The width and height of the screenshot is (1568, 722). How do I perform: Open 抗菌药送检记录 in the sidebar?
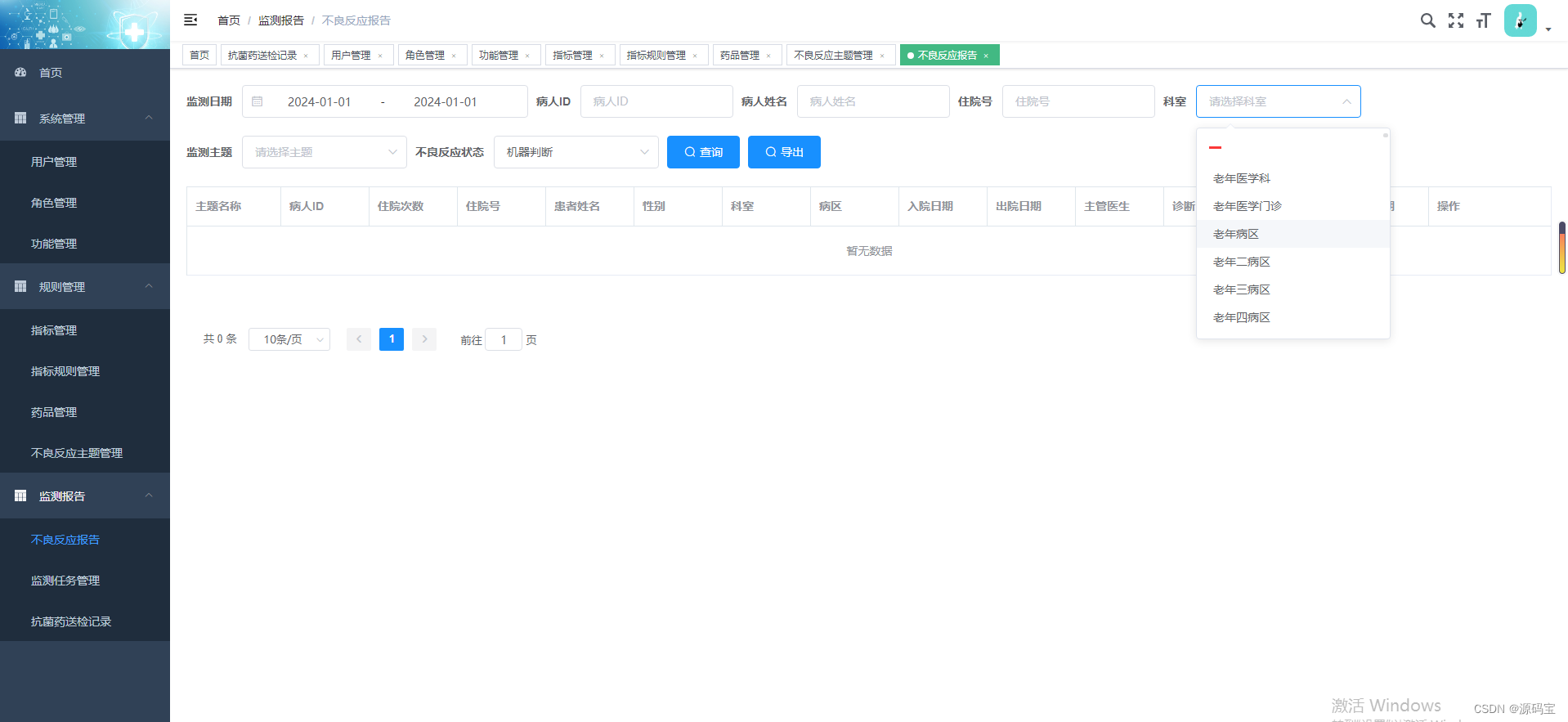85,621
